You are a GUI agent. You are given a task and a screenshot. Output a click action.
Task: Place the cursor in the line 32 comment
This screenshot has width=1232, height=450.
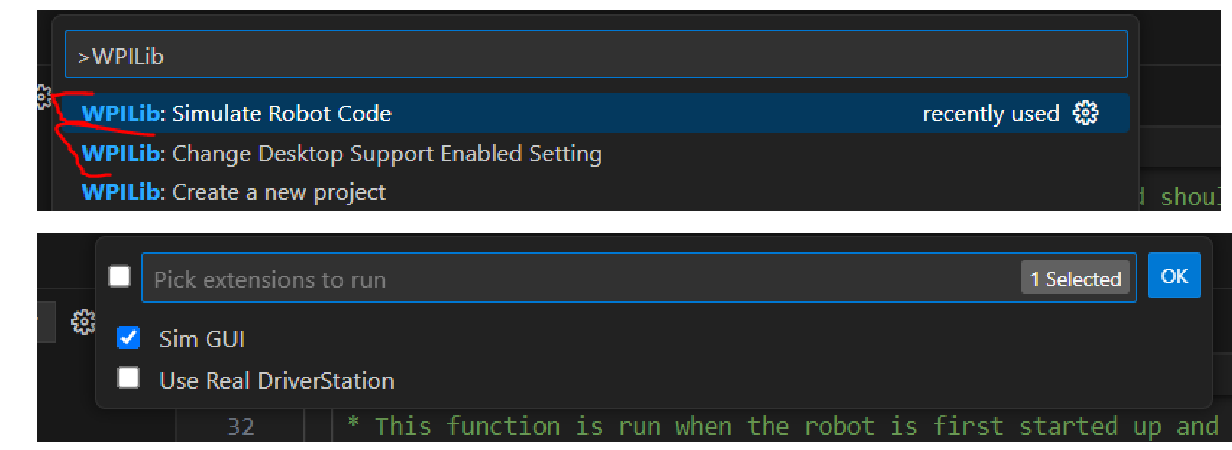[780, 427]
